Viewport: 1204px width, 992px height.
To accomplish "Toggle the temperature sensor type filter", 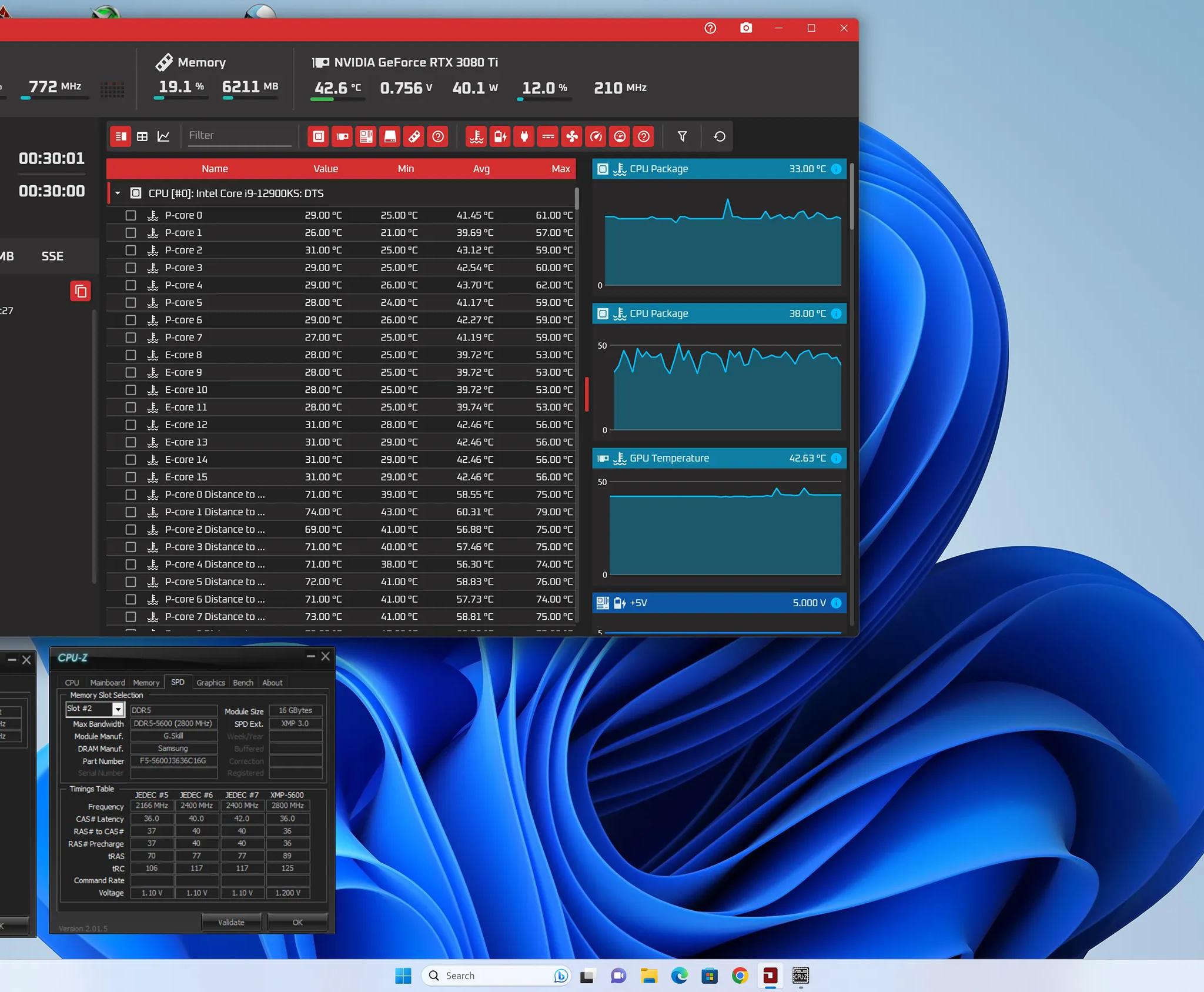I will tap(476, 136).
